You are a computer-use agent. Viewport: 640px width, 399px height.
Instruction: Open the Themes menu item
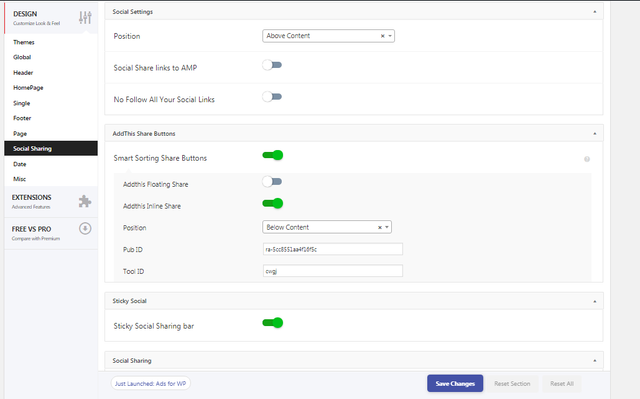pyautogui.click(x=24, y=42)
